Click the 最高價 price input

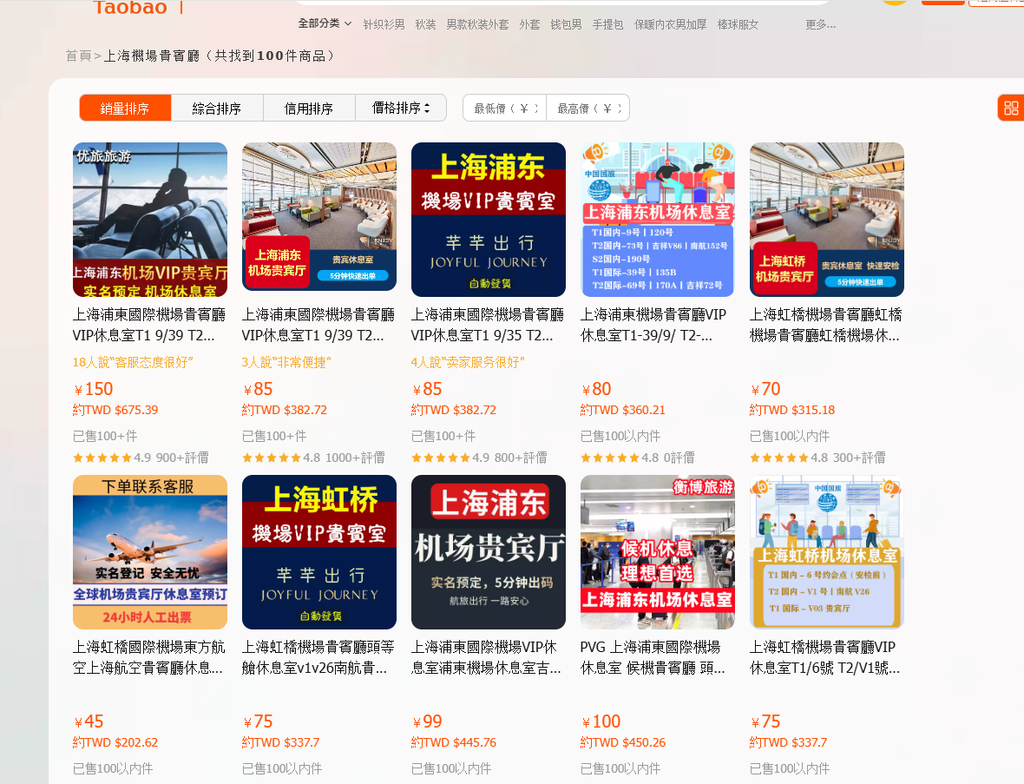[588, 108]
